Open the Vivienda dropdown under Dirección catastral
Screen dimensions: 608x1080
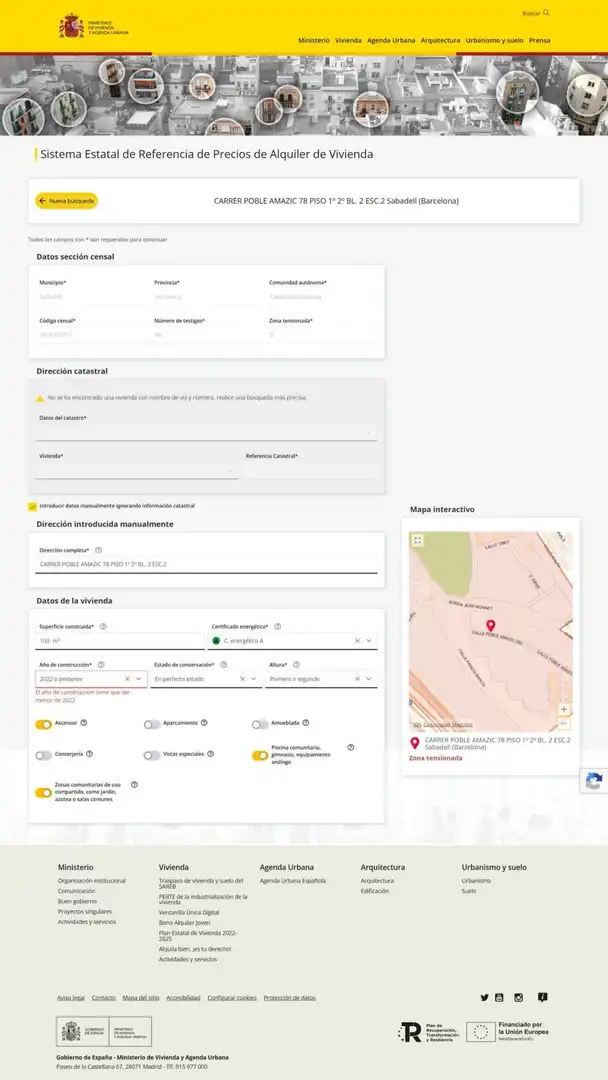click(137, 471)
